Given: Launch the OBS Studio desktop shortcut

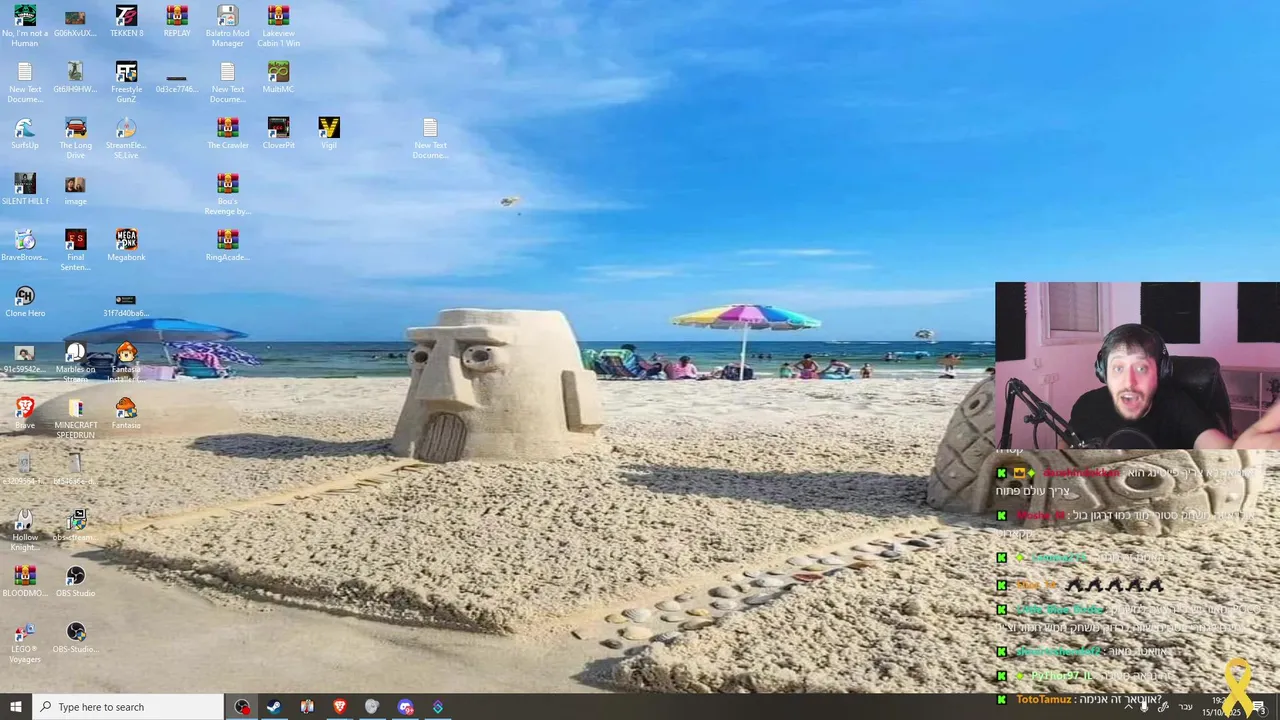Looking at the screenshot, I should tap(75, 581).
